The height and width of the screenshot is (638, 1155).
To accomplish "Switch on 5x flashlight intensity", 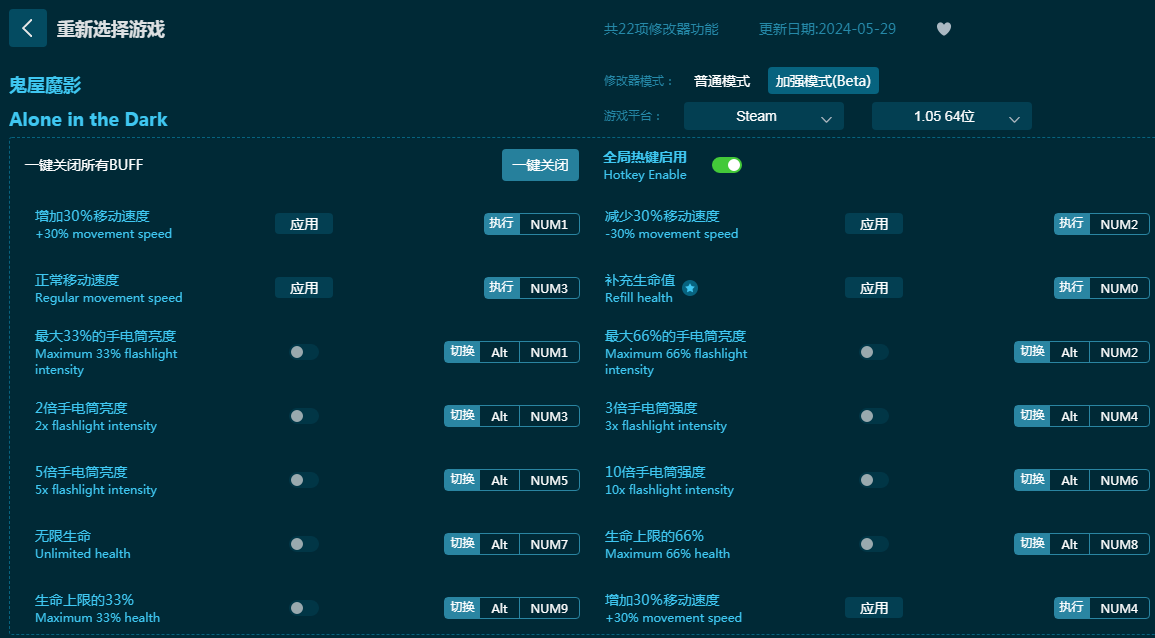I will (x=303, y=480).
